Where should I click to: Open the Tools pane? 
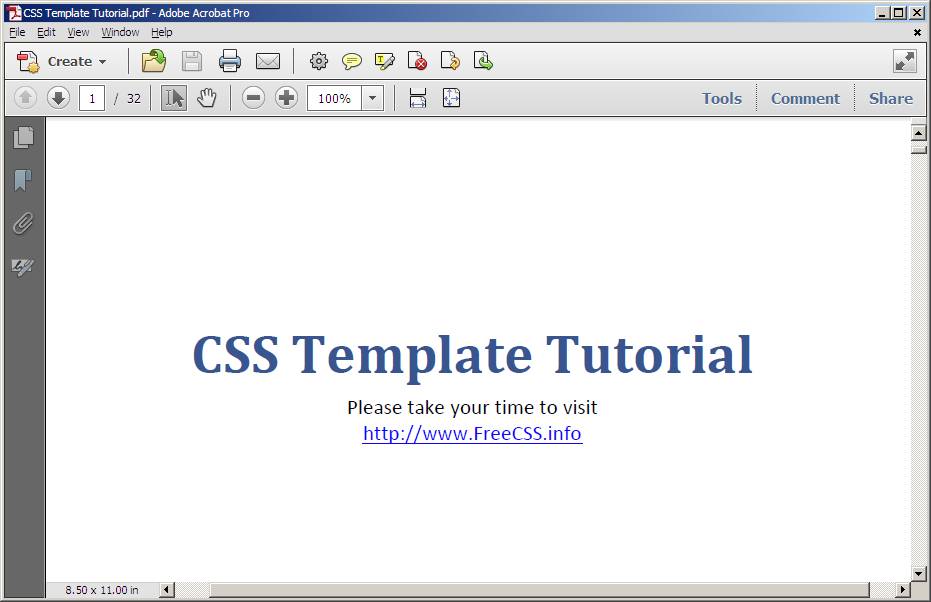pyautogui.click(x=722, y=98)
